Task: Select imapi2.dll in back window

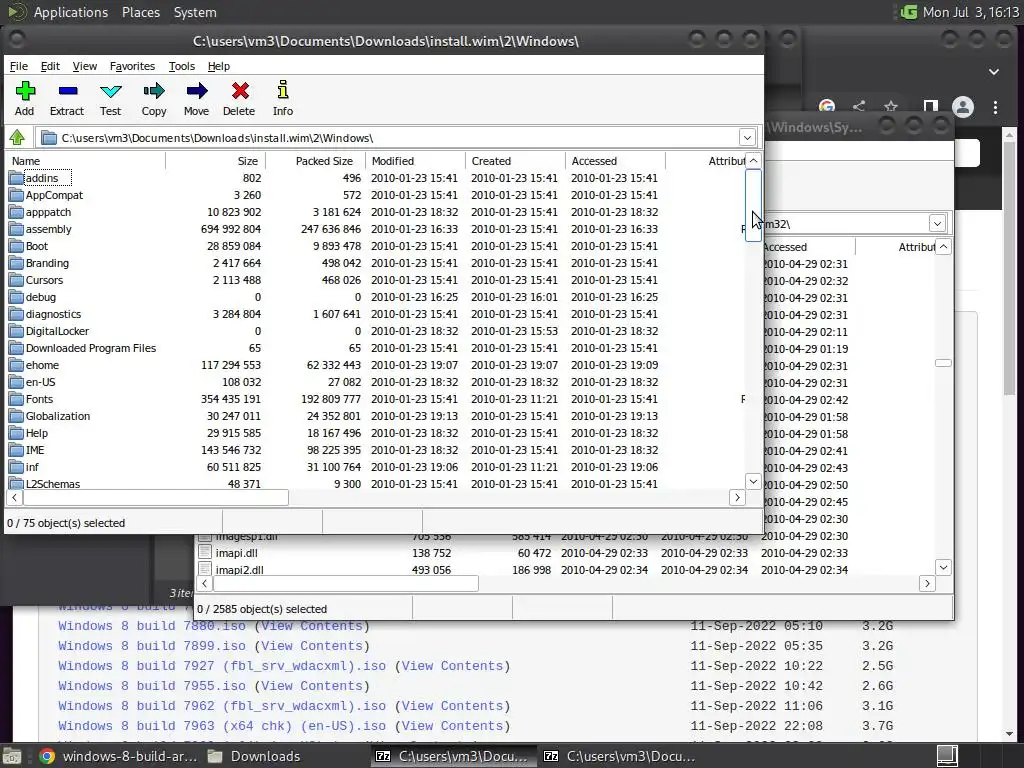Action: pos(239,569)
